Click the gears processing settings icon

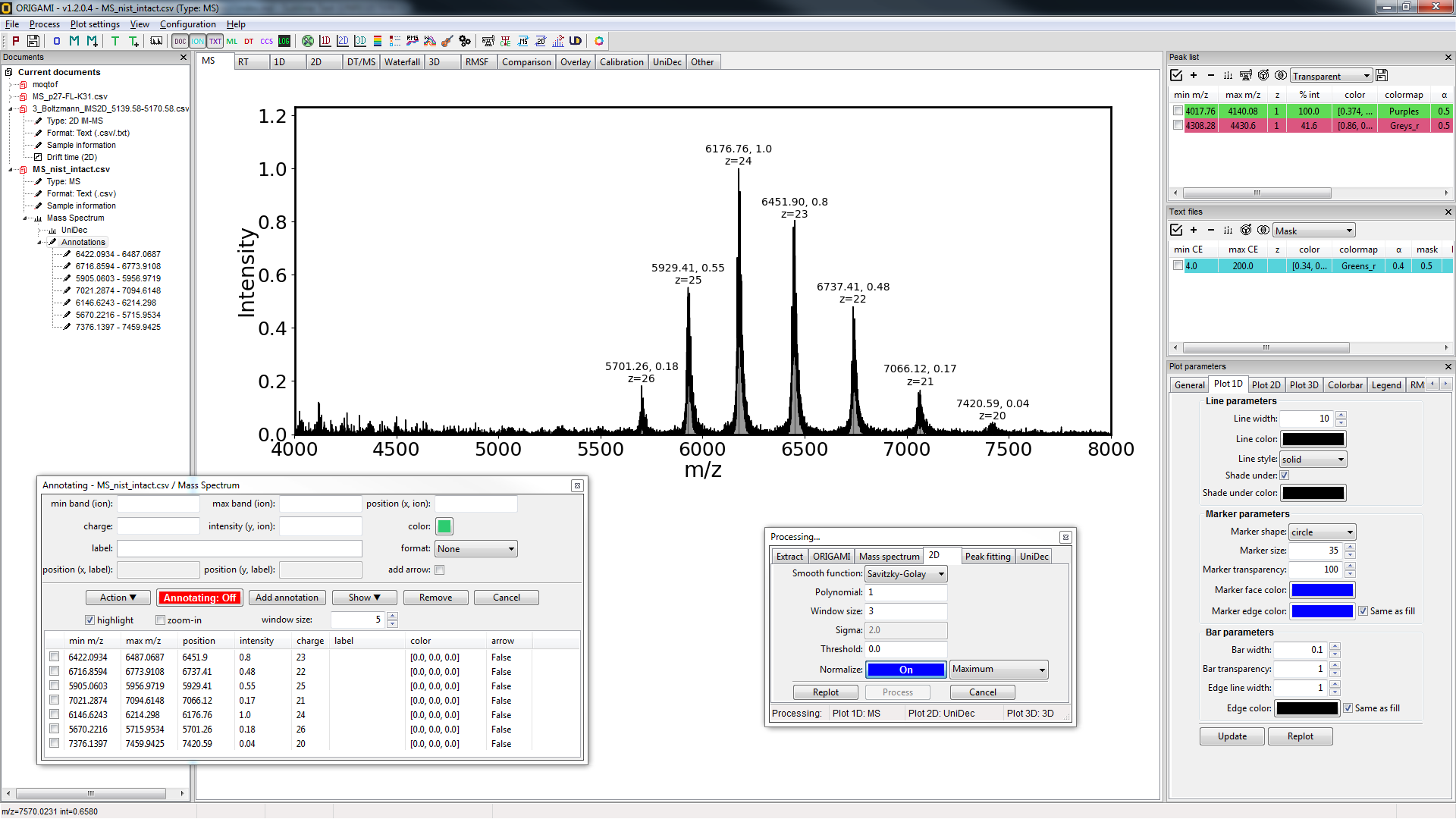click(x=465, y=41)
